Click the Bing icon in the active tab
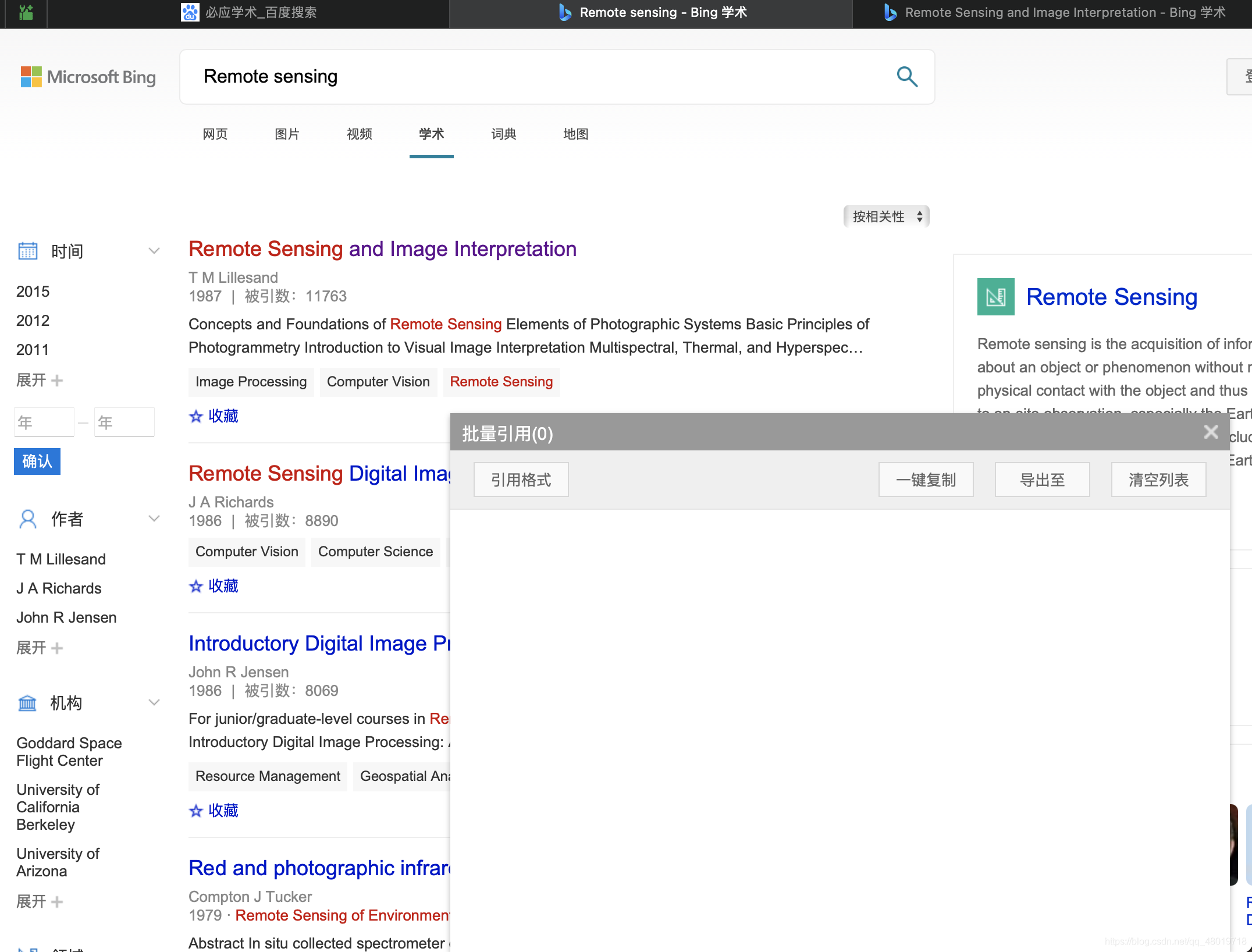Viewport: 1252px width, 952px height. (x=564, y=12)
